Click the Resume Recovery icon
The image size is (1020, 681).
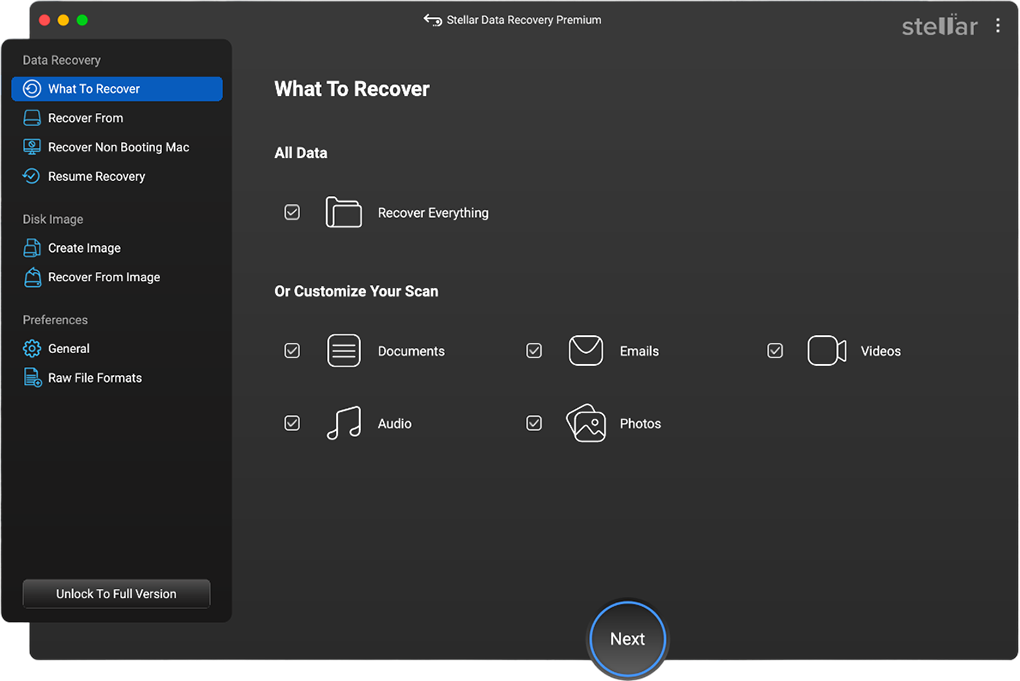point(32,176)
